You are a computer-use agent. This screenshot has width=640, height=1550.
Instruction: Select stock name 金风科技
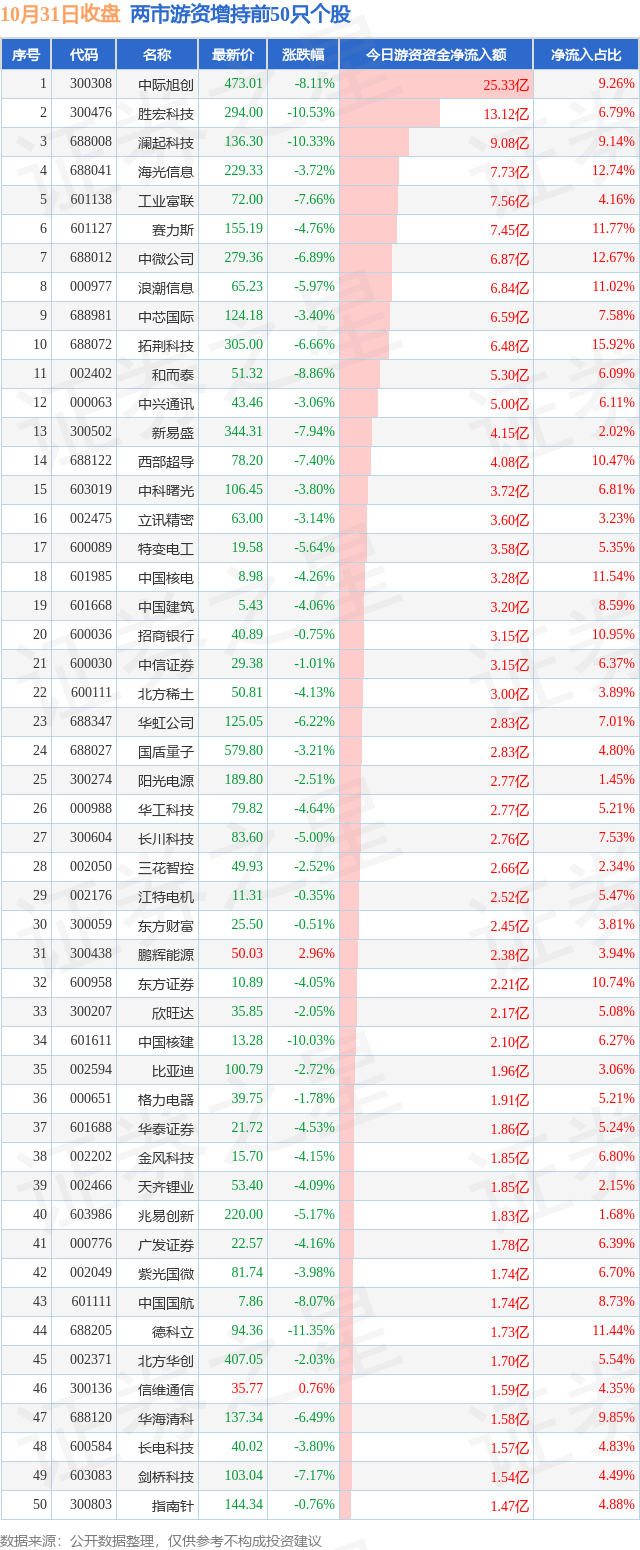166,1158
